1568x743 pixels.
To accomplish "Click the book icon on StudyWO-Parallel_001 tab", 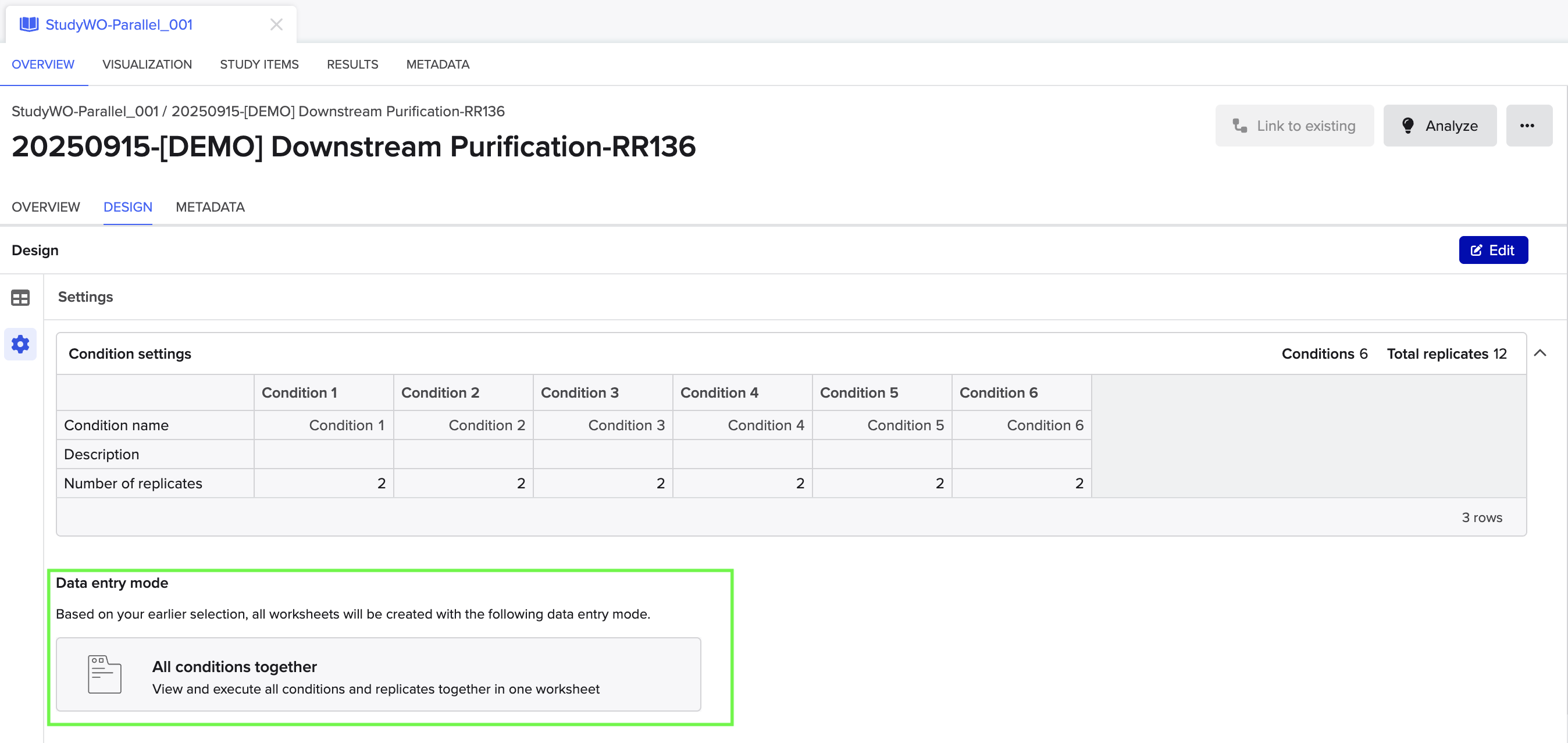I will click(28, 24).
